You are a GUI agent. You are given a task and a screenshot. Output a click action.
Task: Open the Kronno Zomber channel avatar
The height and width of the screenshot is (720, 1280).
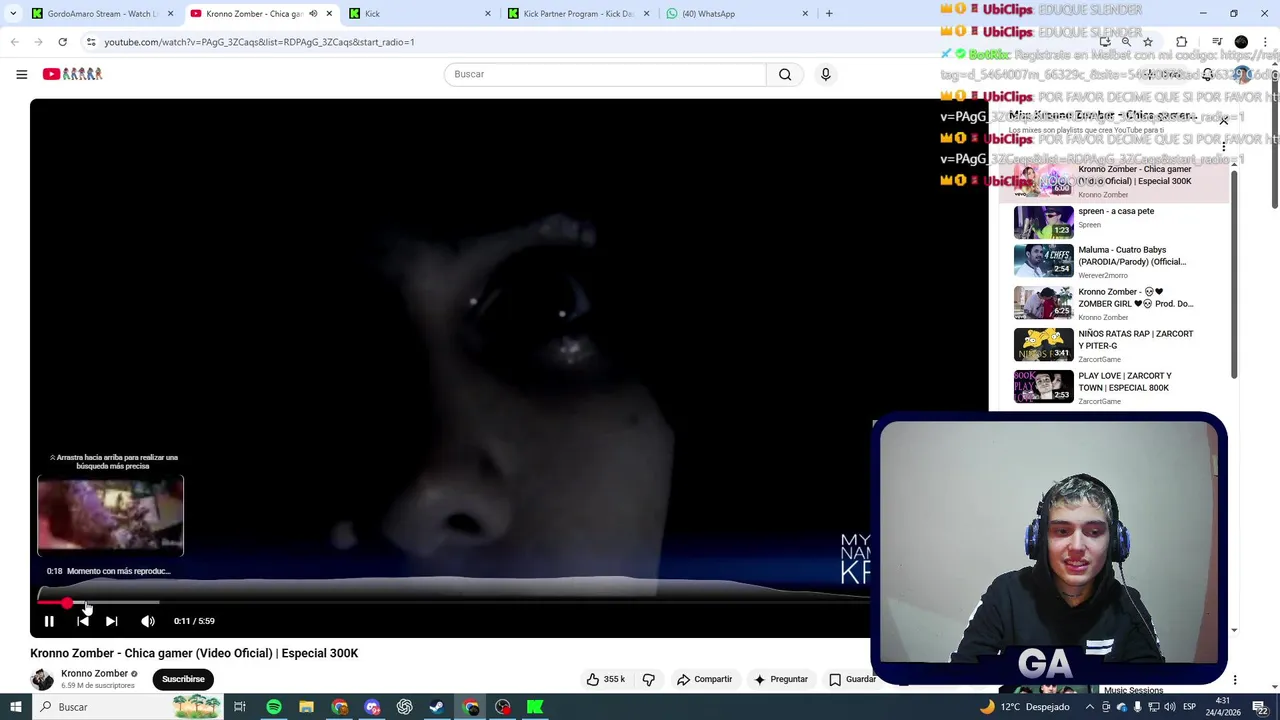(42, 679)
